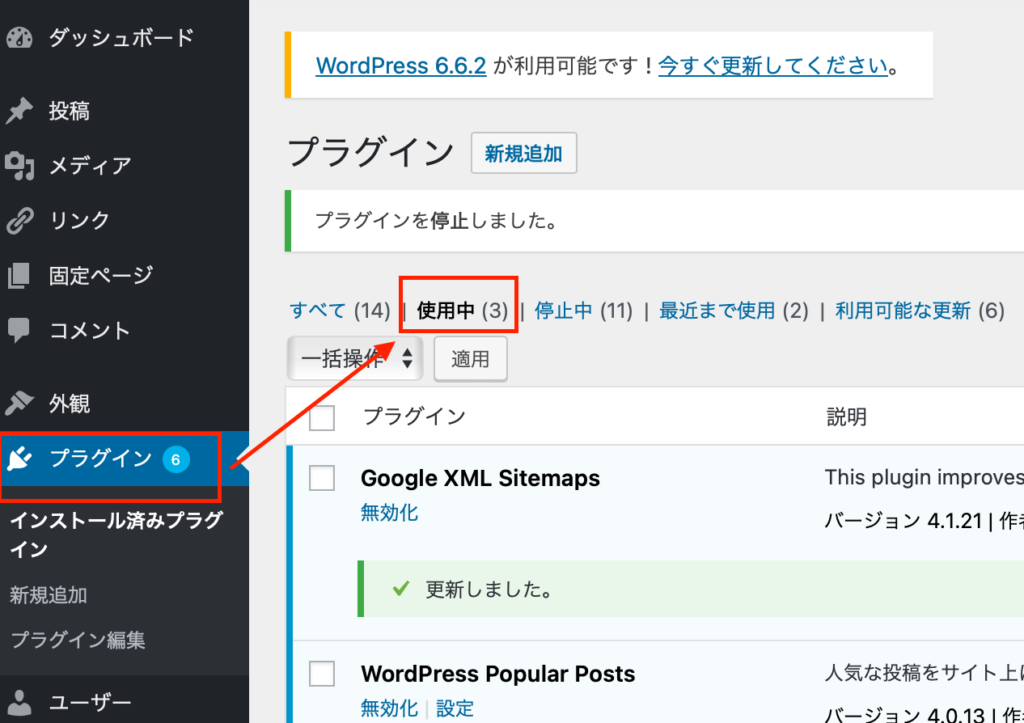This screenshot has width=1024, height=723.
Task: Click the Plugins plug icon
Action: pyautogui.click(x=20, y=459)
